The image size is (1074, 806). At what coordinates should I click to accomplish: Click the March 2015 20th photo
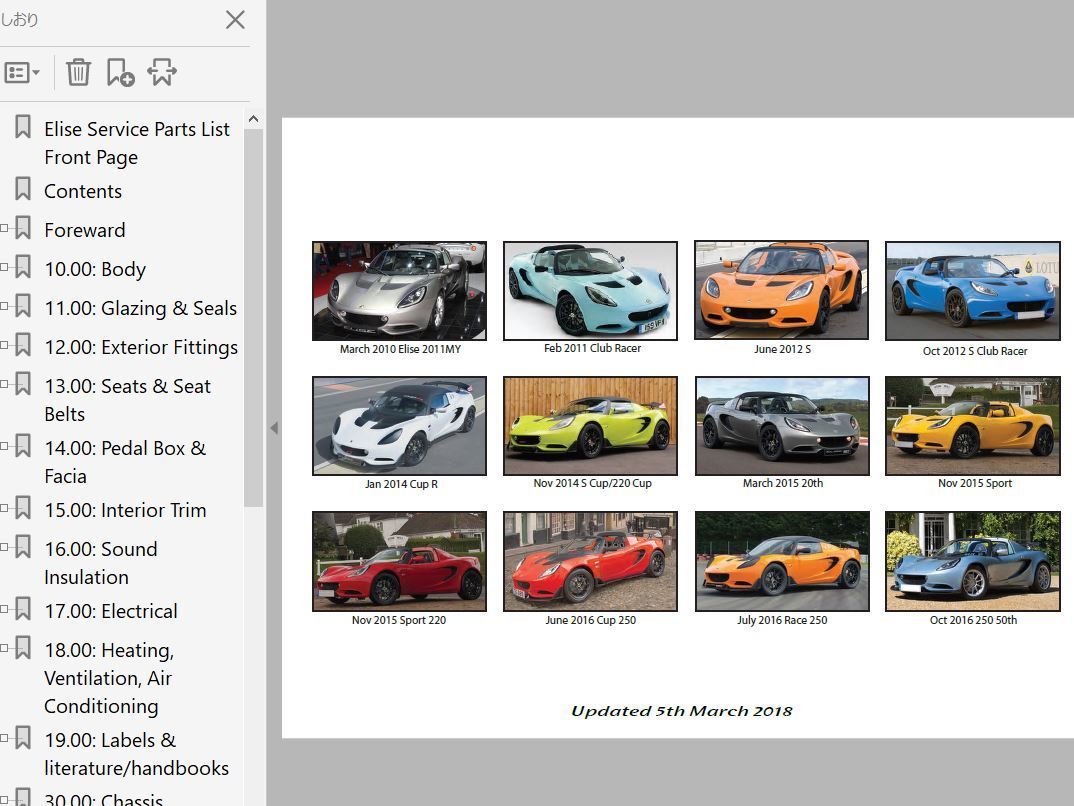coord(782,425)
